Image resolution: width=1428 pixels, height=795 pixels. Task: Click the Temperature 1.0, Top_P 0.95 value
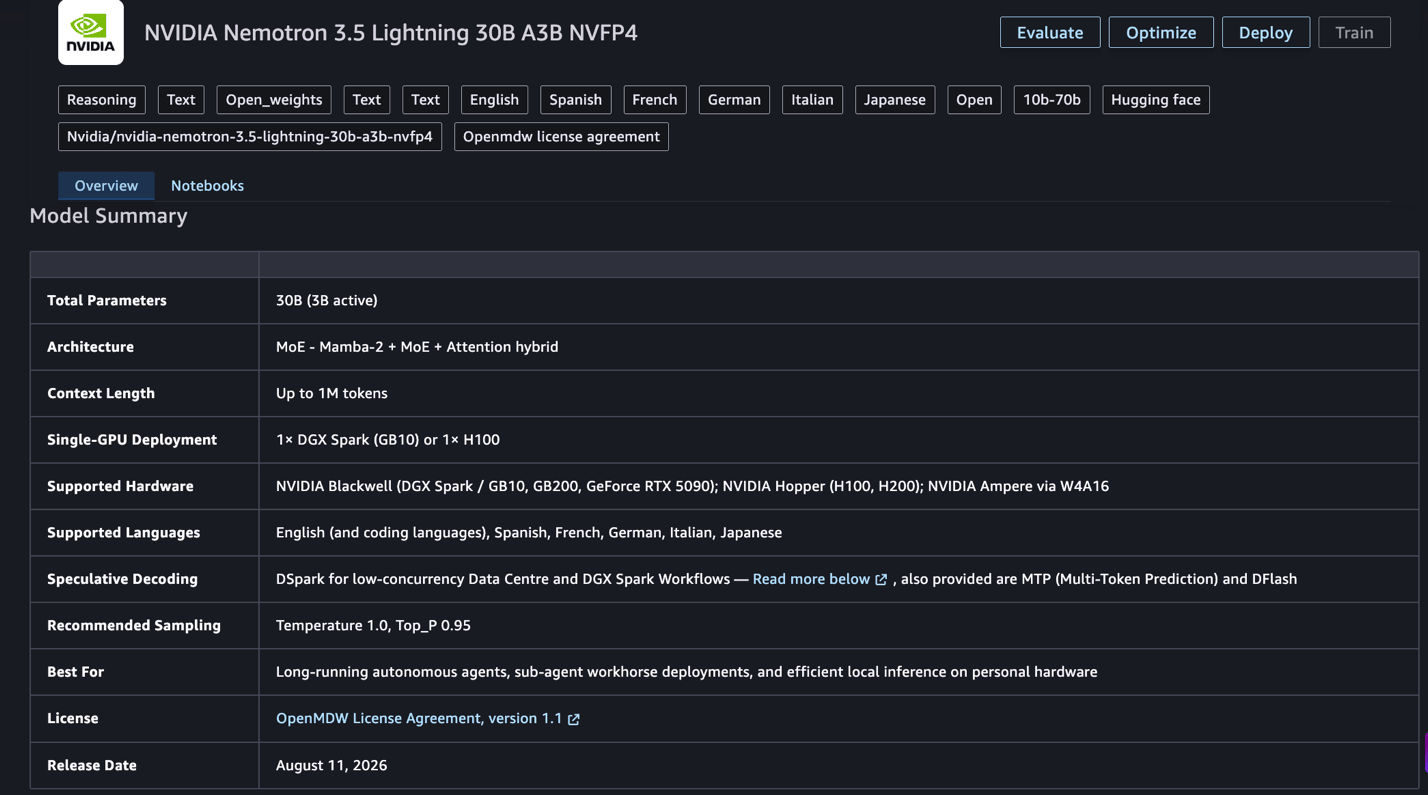pyautogui.click(x=373, y=626)
